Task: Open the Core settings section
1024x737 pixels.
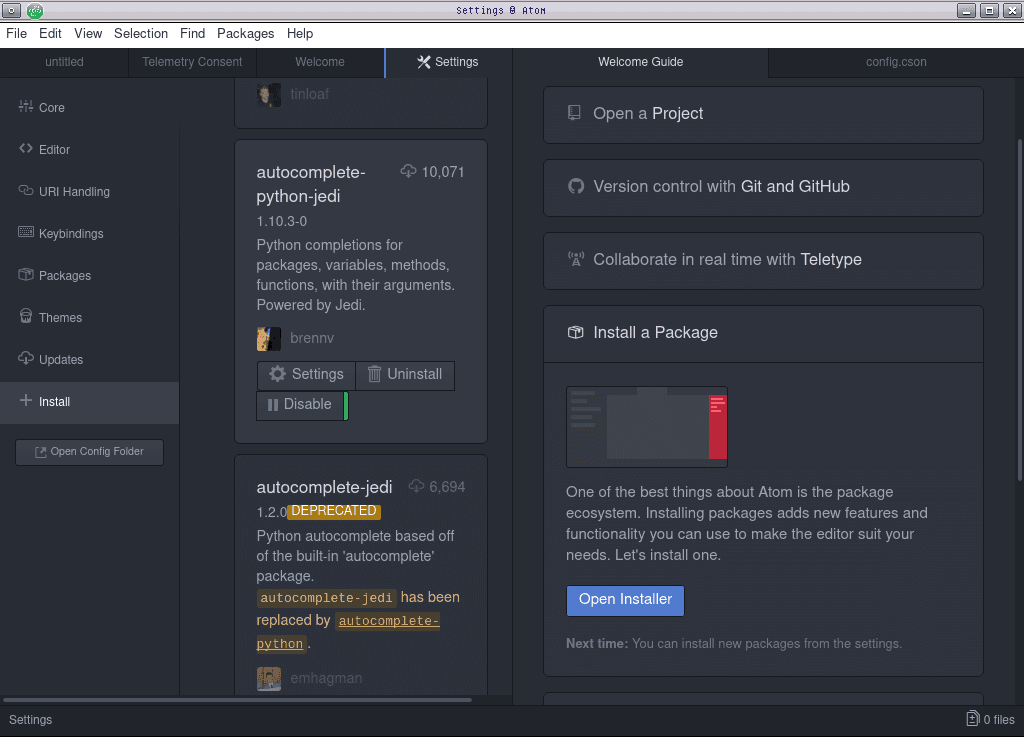Action: tap(89, 108)
